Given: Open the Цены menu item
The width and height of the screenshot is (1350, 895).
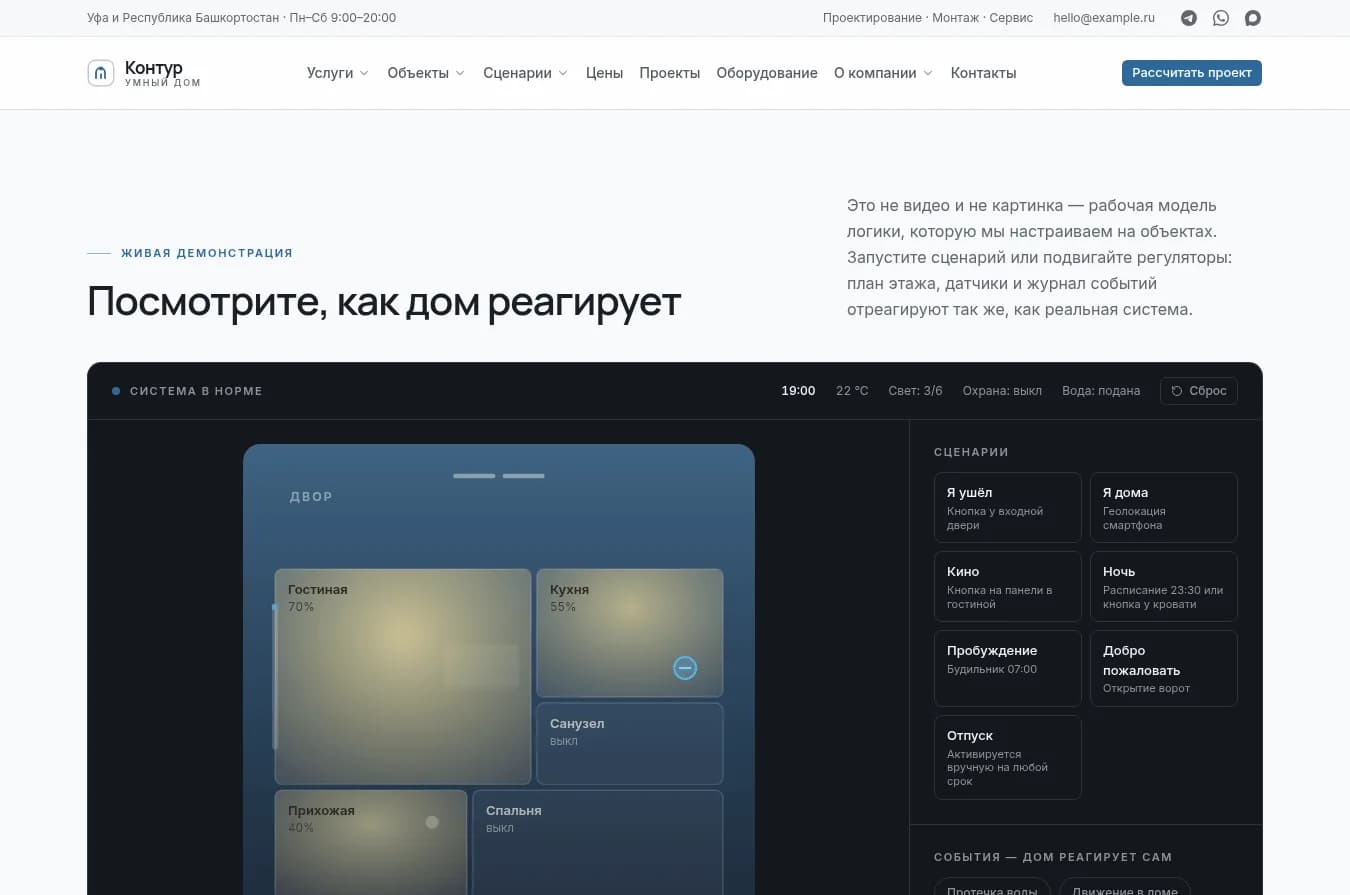Looking at the screenshot, I should 604,73.
